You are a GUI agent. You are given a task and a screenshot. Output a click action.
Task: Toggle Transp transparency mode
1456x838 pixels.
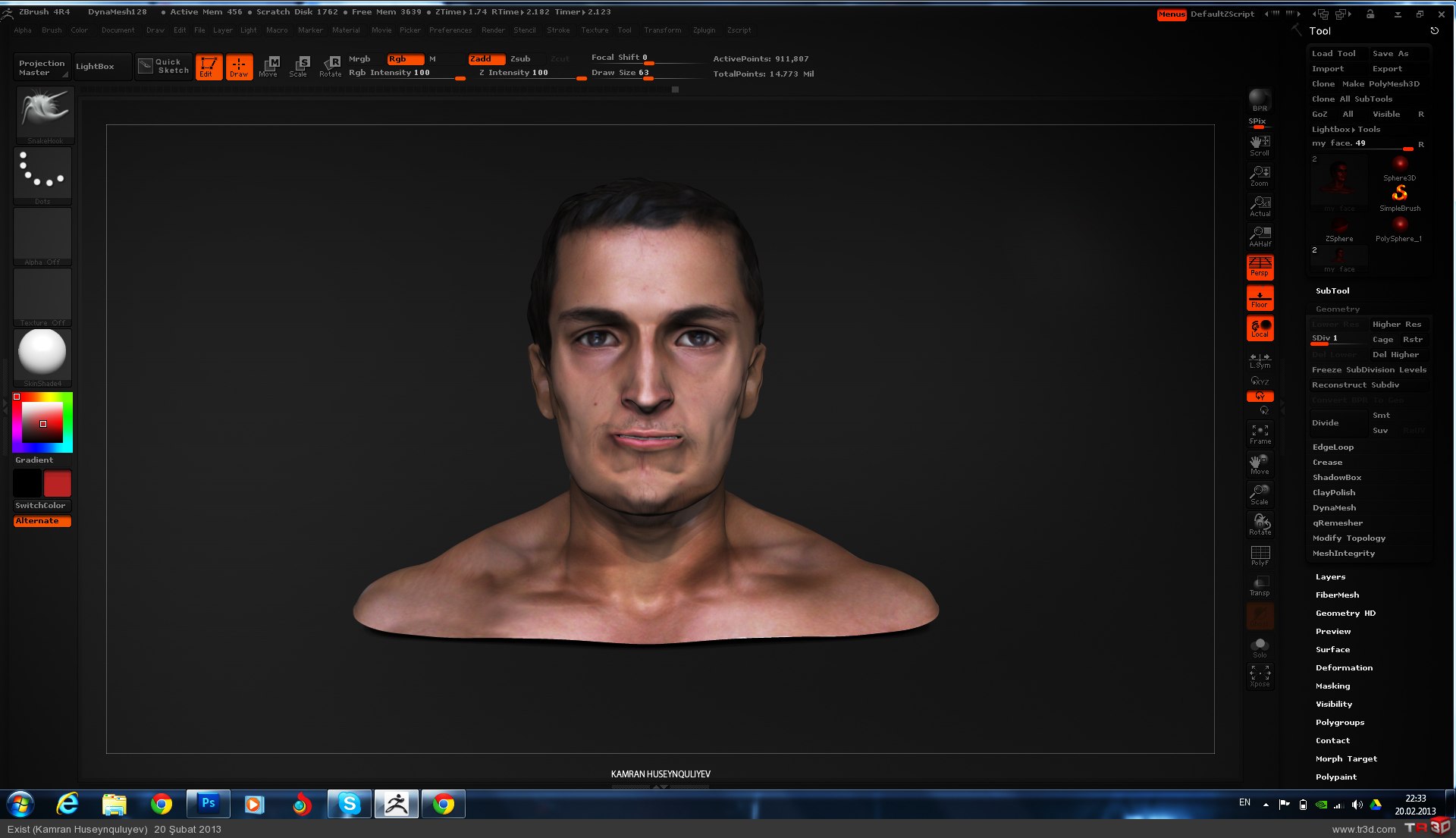(x=1260, y=585)
